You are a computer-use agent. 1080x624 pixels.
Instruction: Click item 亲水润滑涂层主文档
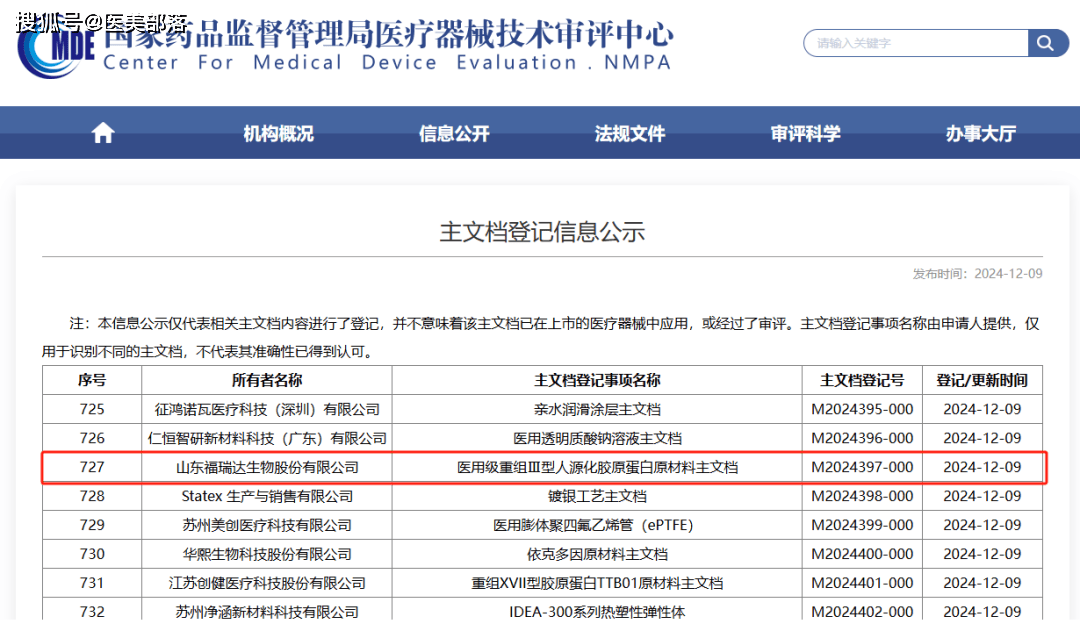(597, 410)
